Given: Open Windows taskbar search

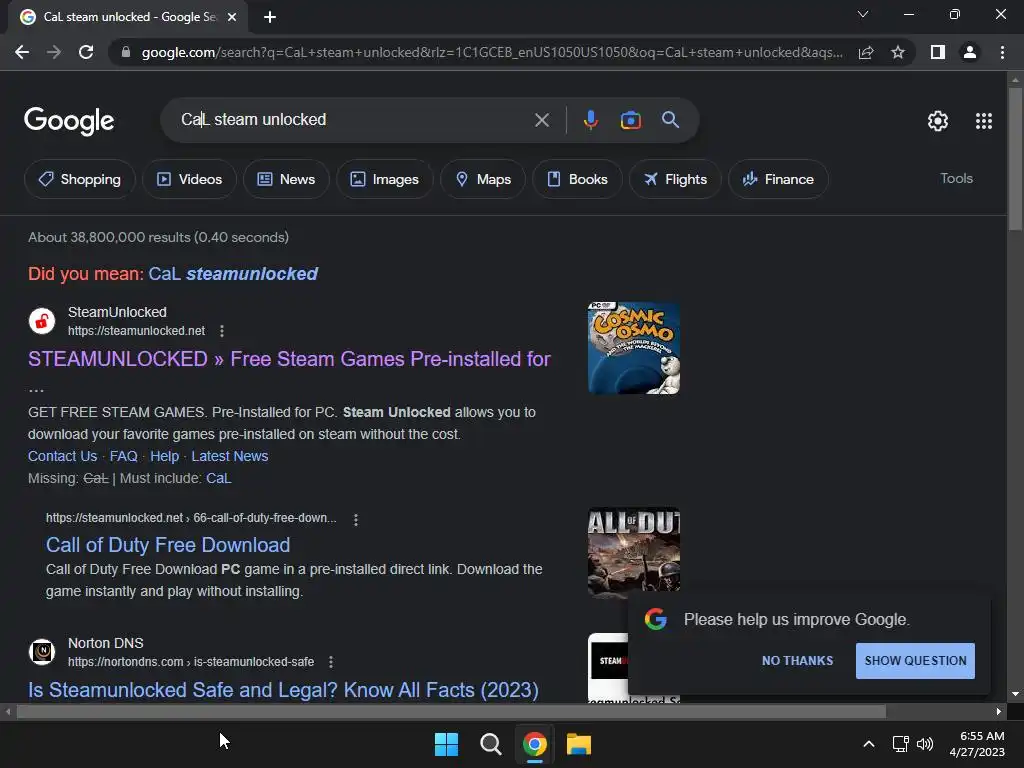Looking at the screenshot, I should pyautogui.click(x=490, y=744).
